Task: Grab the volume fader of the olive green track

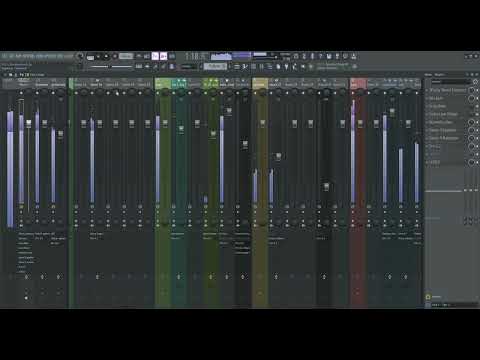Action: point(213,134)
